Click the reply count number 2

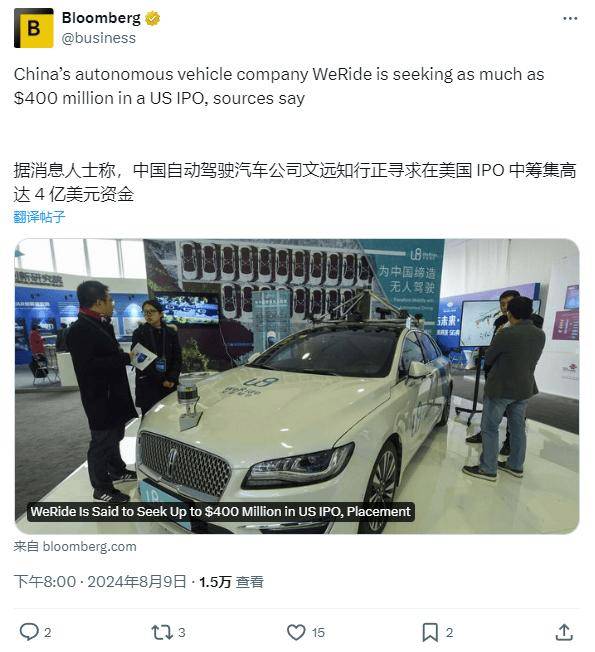pos(47,633)
